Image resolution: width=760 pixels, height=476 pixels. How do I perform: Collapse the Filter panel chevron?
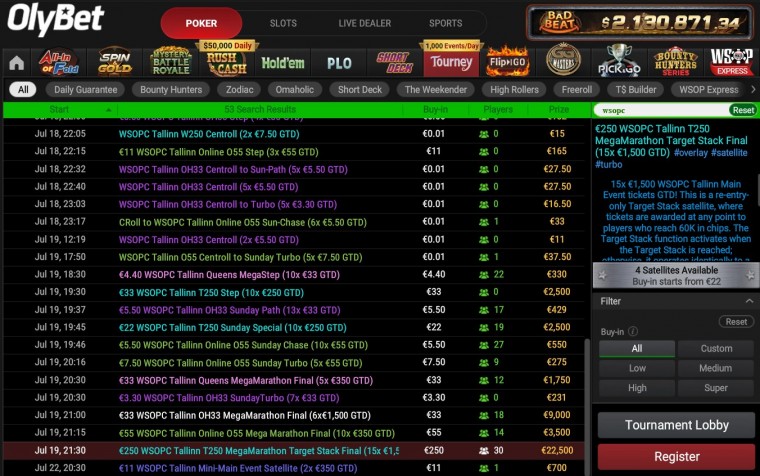click(x=749, y=301)
